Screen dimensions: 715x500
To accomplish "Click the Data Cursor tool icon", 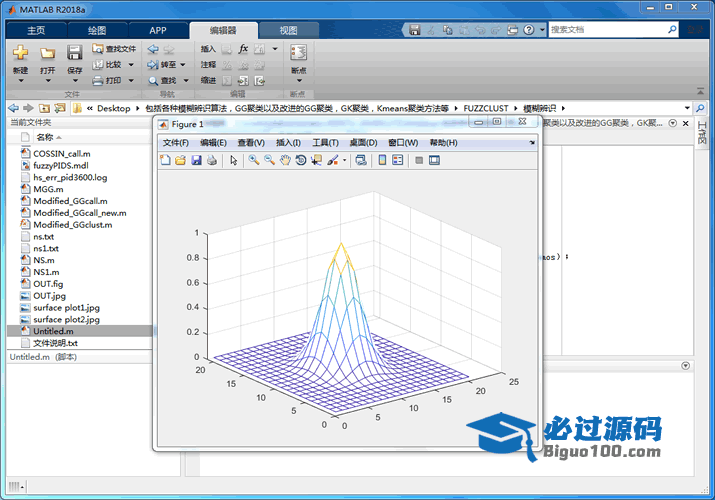I will coord(316,160).
